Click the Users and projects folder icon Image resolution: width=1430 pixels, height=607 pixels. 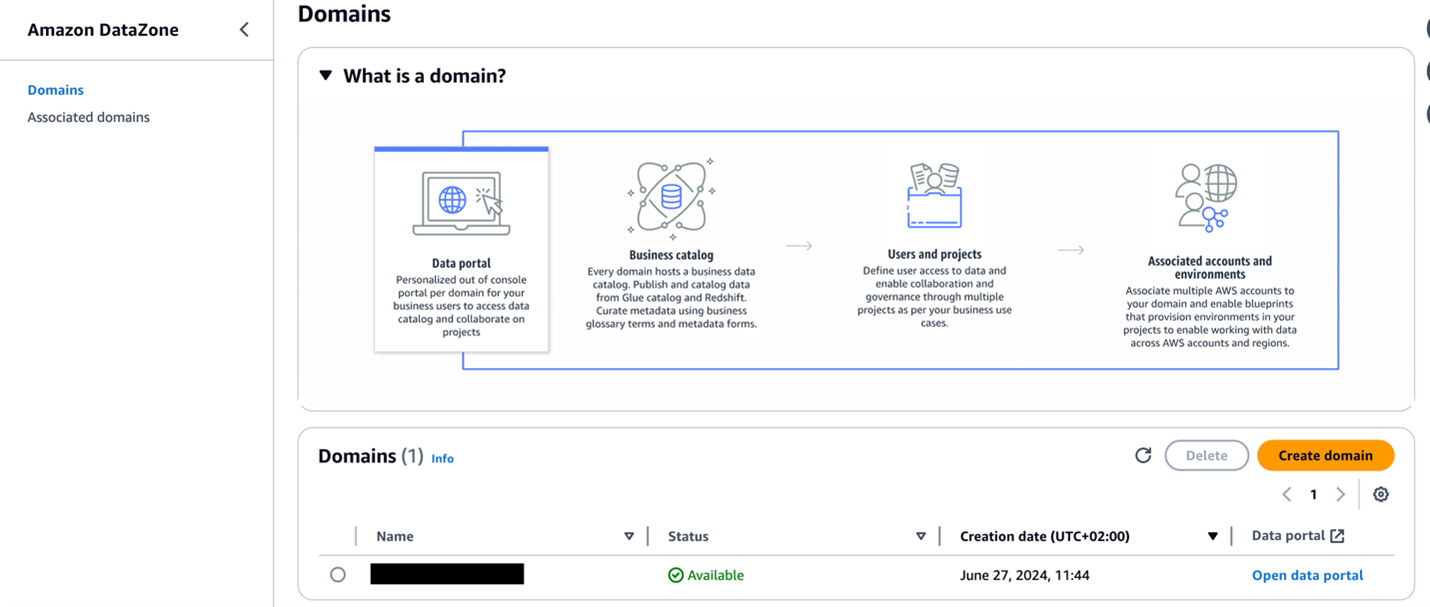pos(934,196)
